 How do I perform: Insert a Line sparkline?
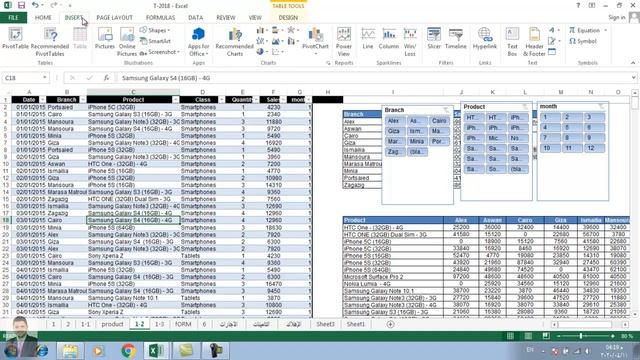click(368, 39)
